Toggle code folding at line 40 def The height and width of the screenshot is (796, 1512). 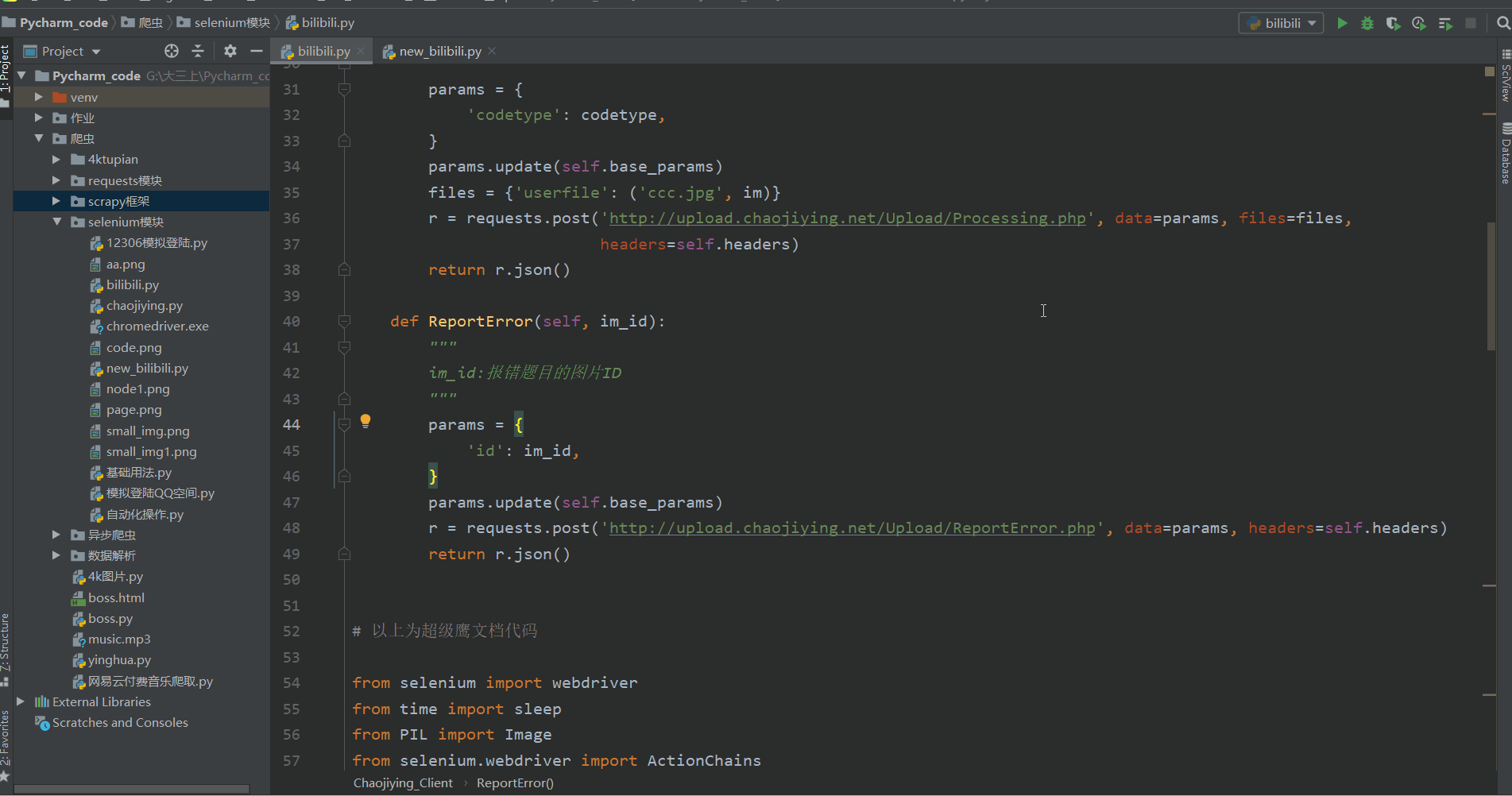point(344,321)
